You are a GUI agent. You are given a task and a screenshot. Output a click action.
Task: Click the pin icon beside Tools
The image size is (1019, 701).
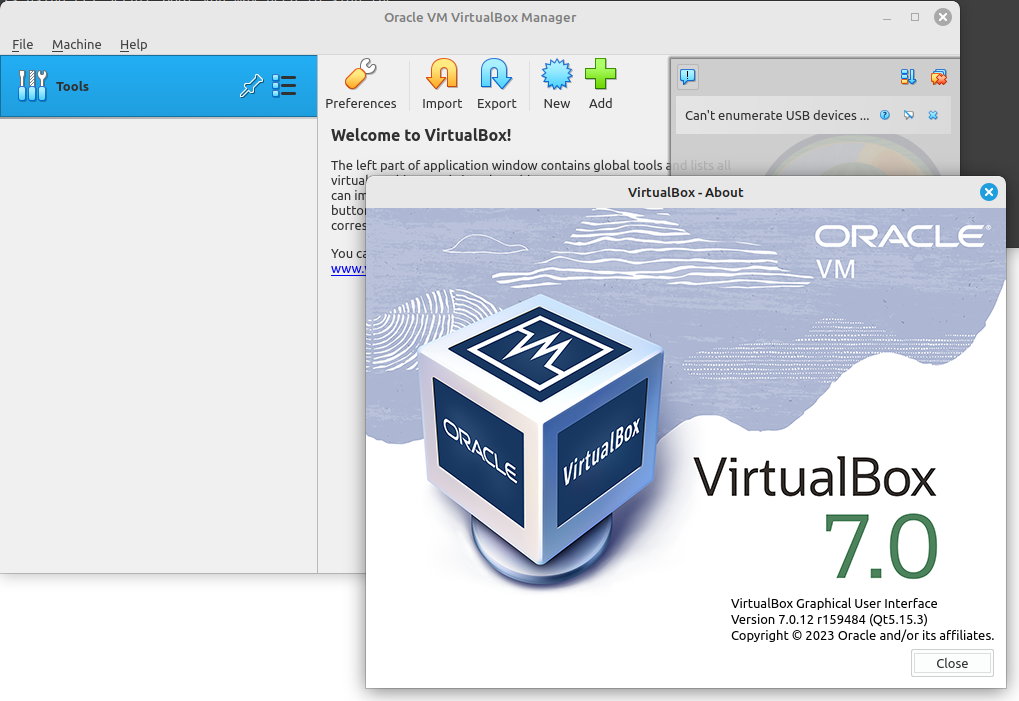pos(251,86)
